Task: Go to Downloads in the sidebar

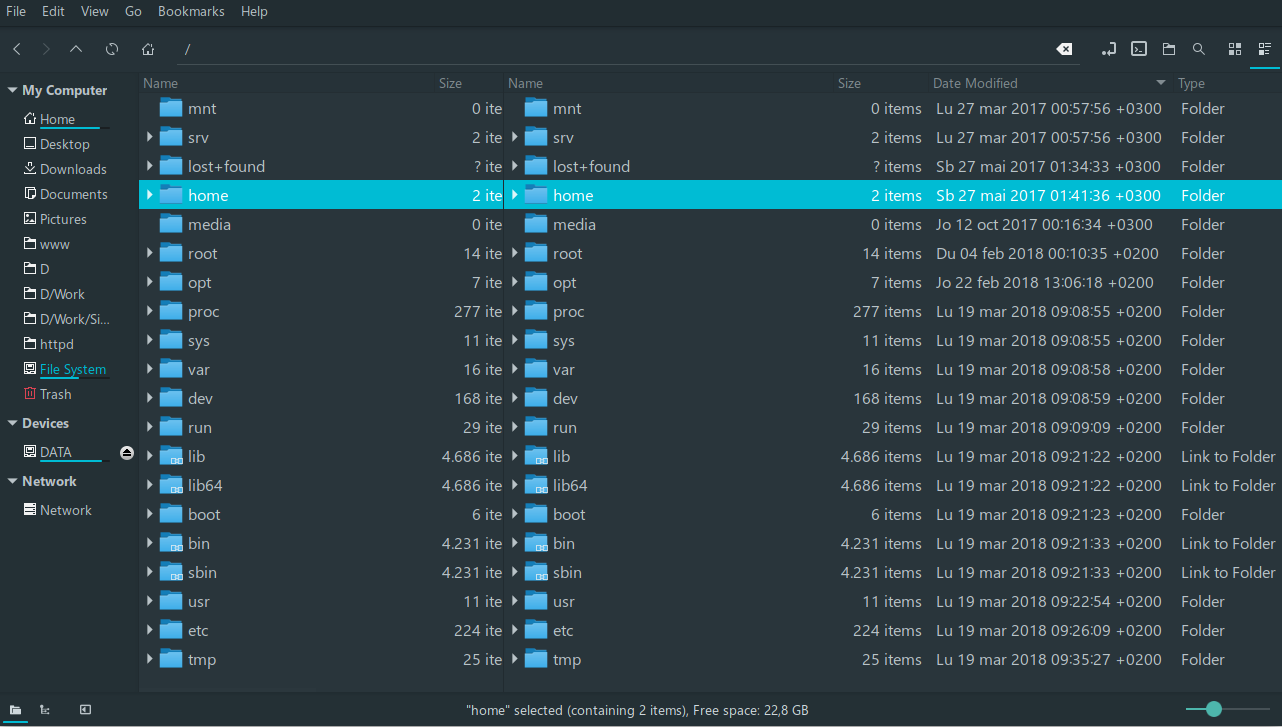Action: click(x=70, y=168)
